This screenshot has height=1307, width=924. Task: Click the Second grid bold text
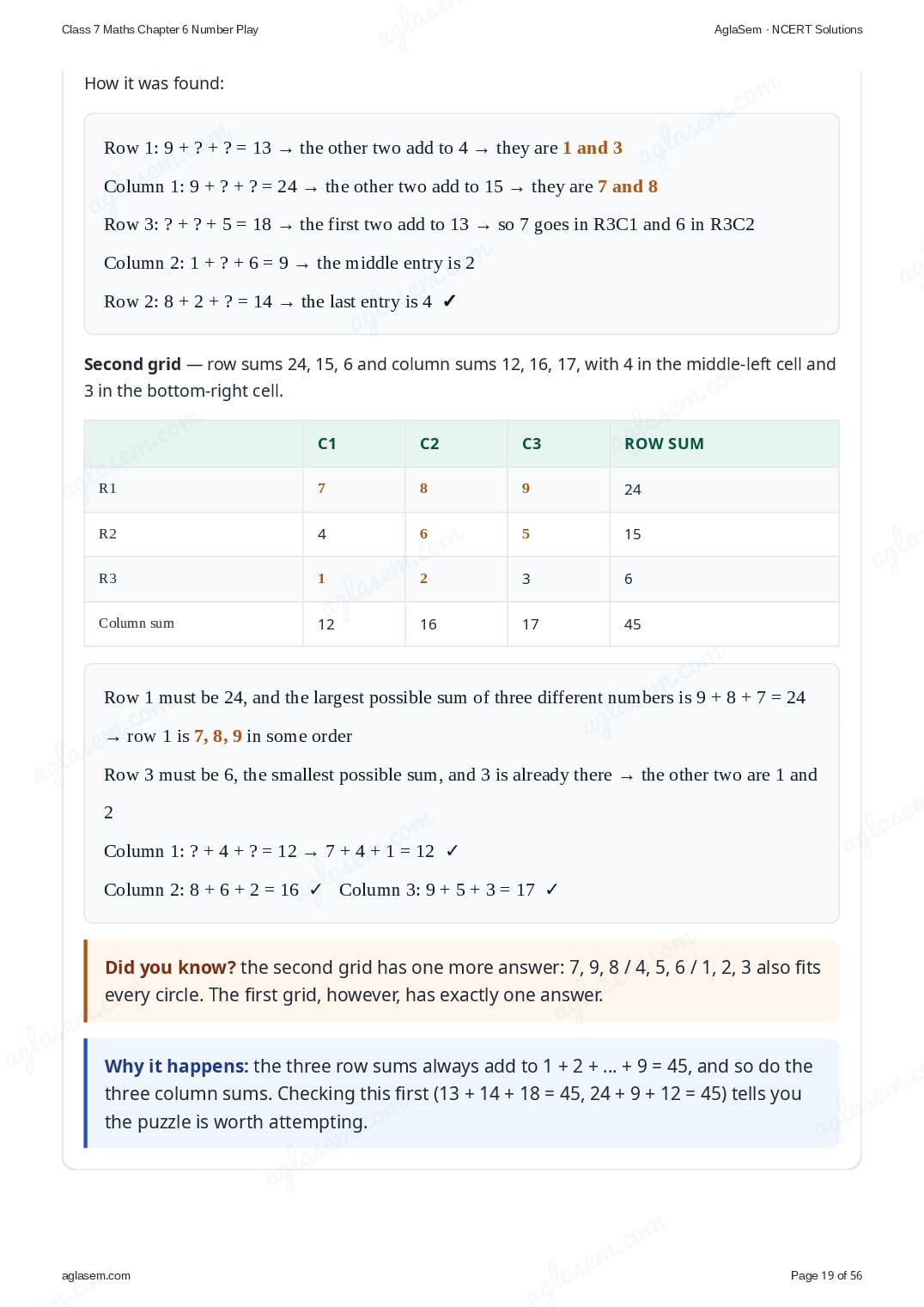(x=132, y=364)
